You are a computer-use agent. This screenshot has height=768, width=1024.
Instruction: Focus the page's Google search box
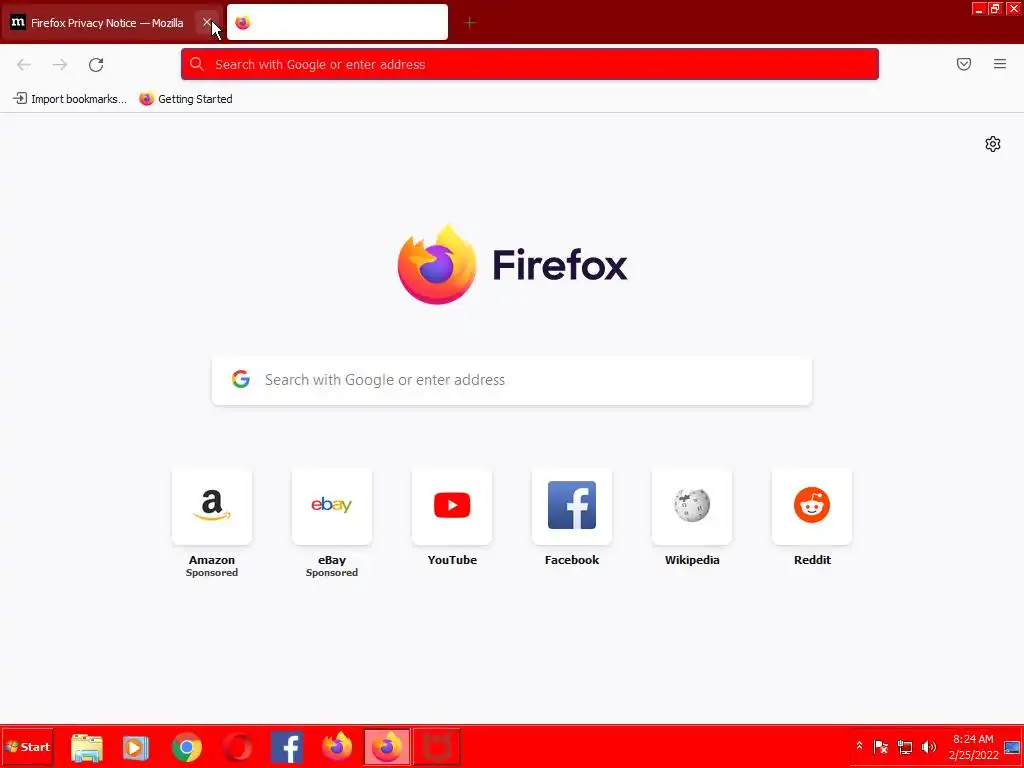(x=512, y=380)
